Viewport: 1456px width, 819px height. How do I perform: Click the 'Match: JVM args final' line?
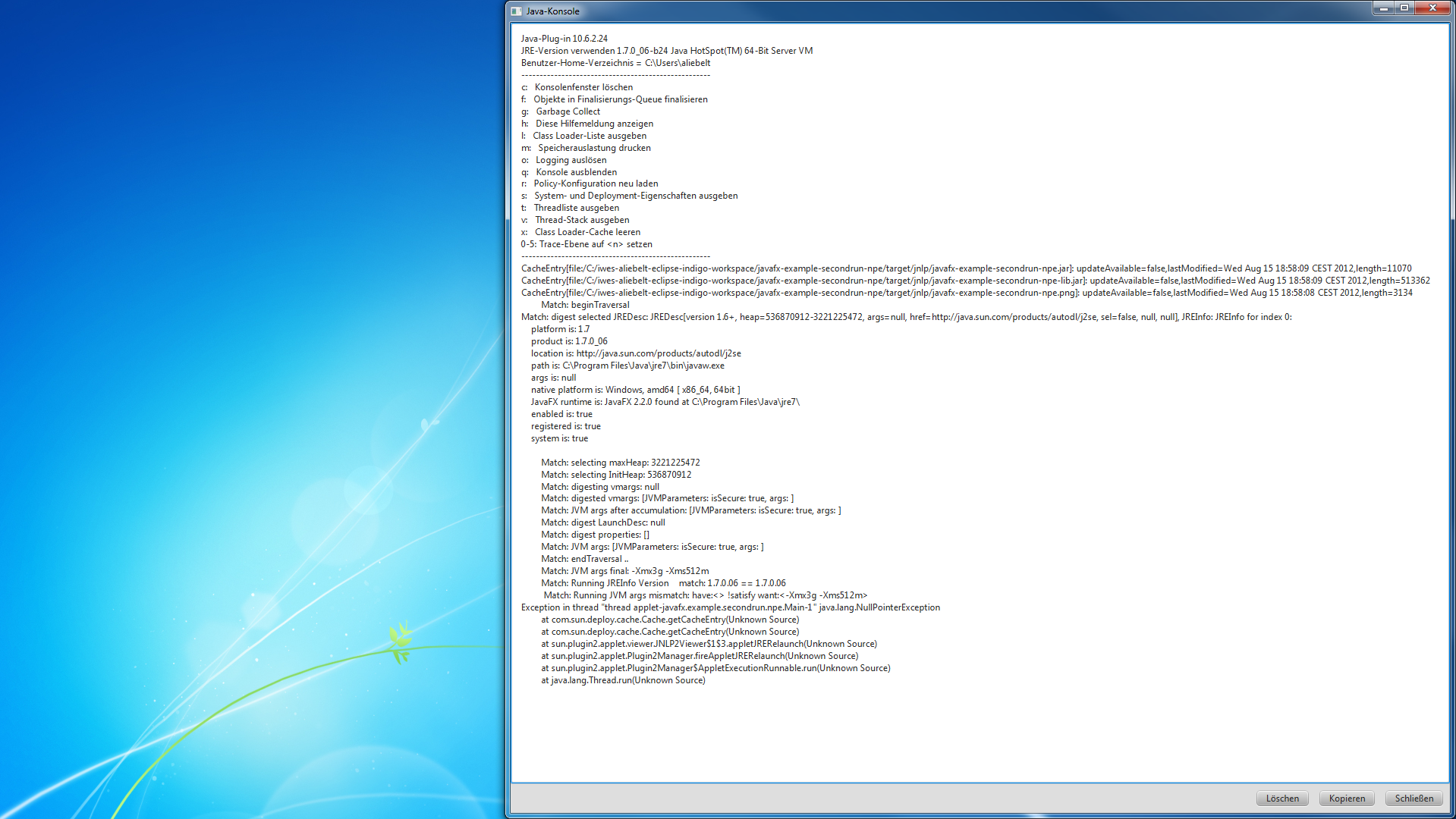pos(624,571)
